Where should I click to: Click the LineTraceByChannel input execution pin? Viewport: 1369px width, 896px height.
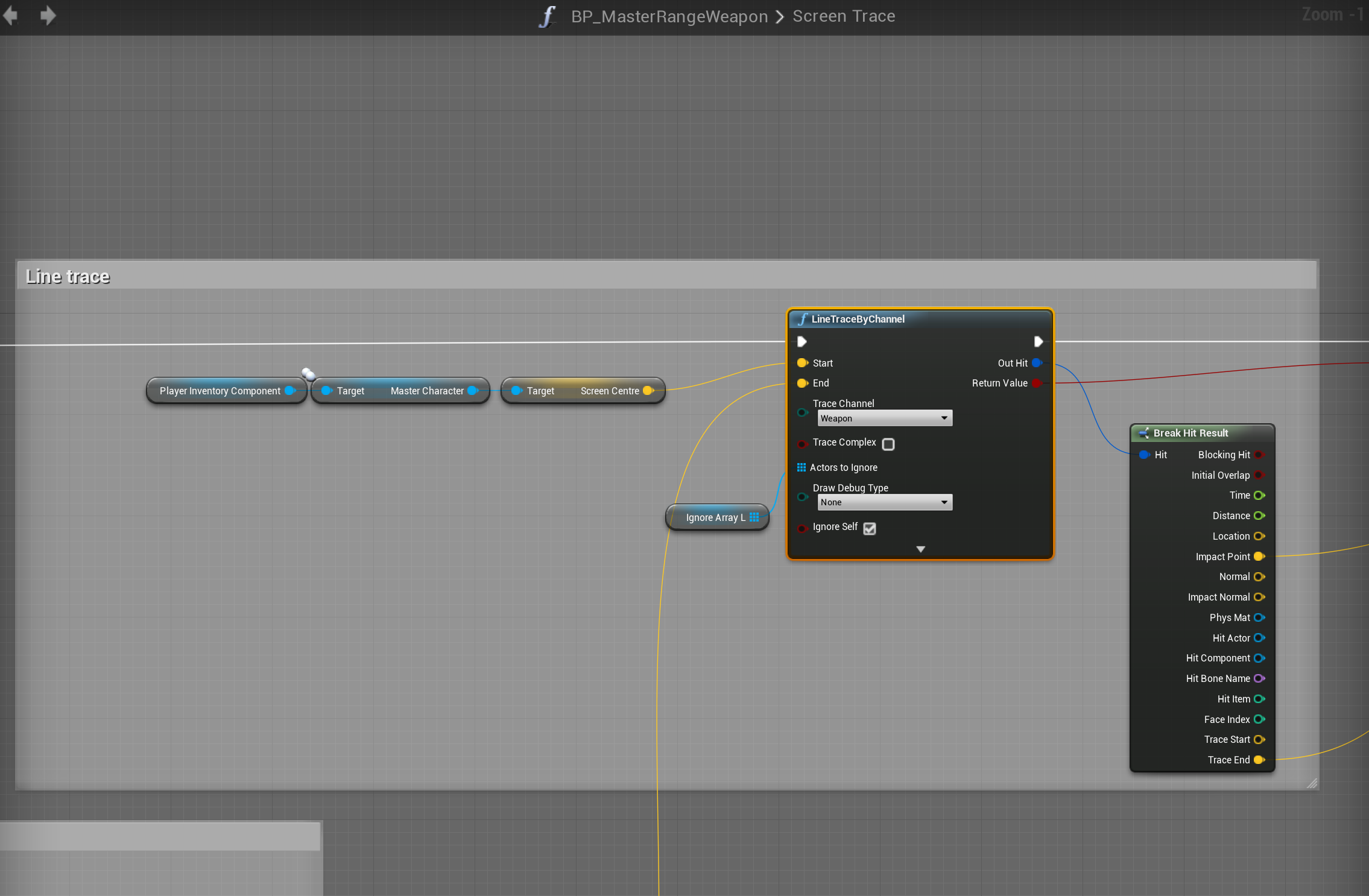pos(801,342)
